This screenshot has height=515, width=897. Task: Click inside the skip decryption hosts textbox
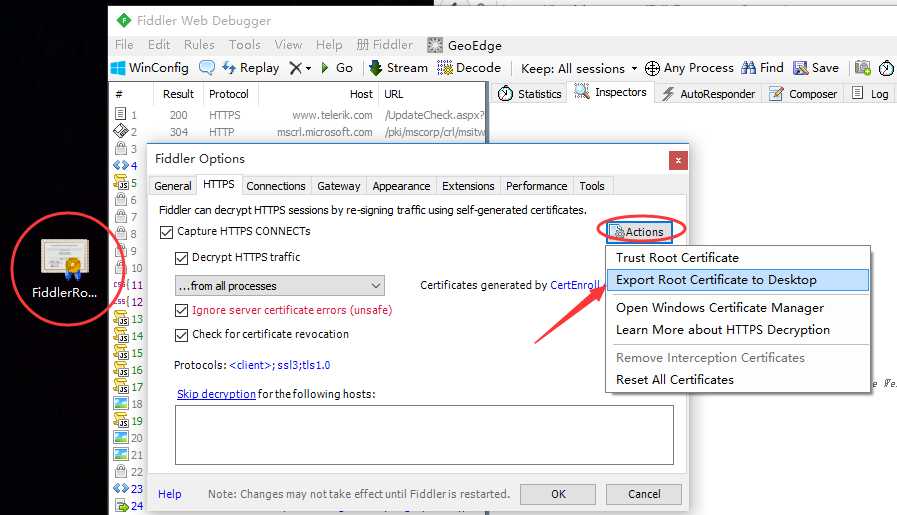424,435
